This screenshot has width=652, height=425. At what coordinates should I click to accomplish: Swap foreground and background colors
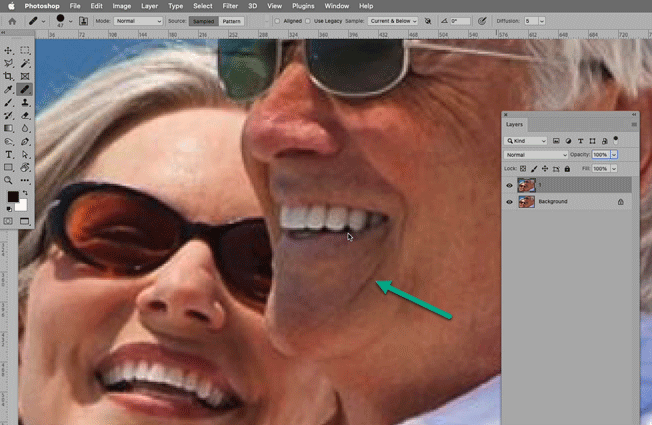25,193
